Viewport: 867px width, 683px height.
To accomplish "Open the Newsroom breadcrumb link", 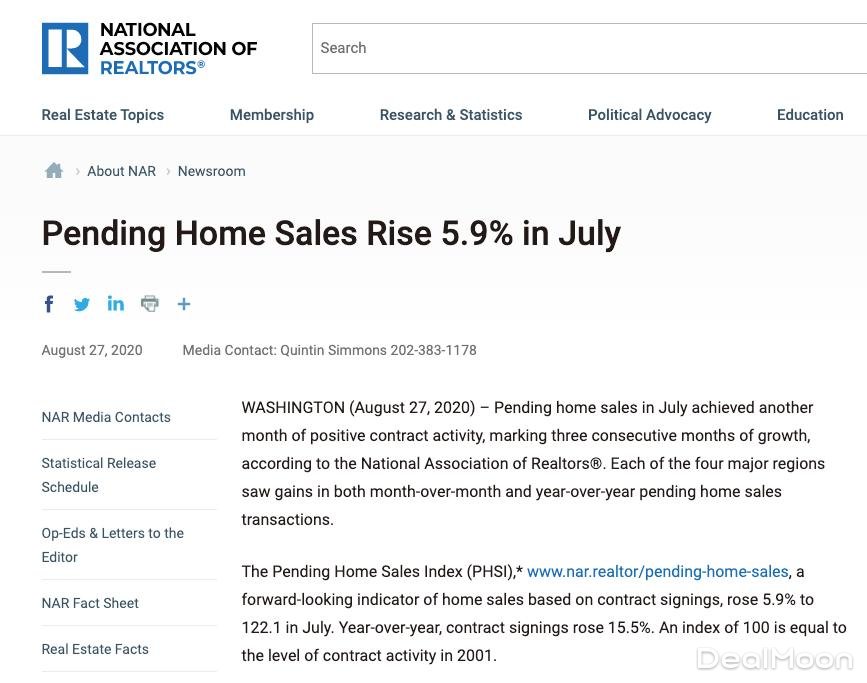I will [x=211, y=171].
